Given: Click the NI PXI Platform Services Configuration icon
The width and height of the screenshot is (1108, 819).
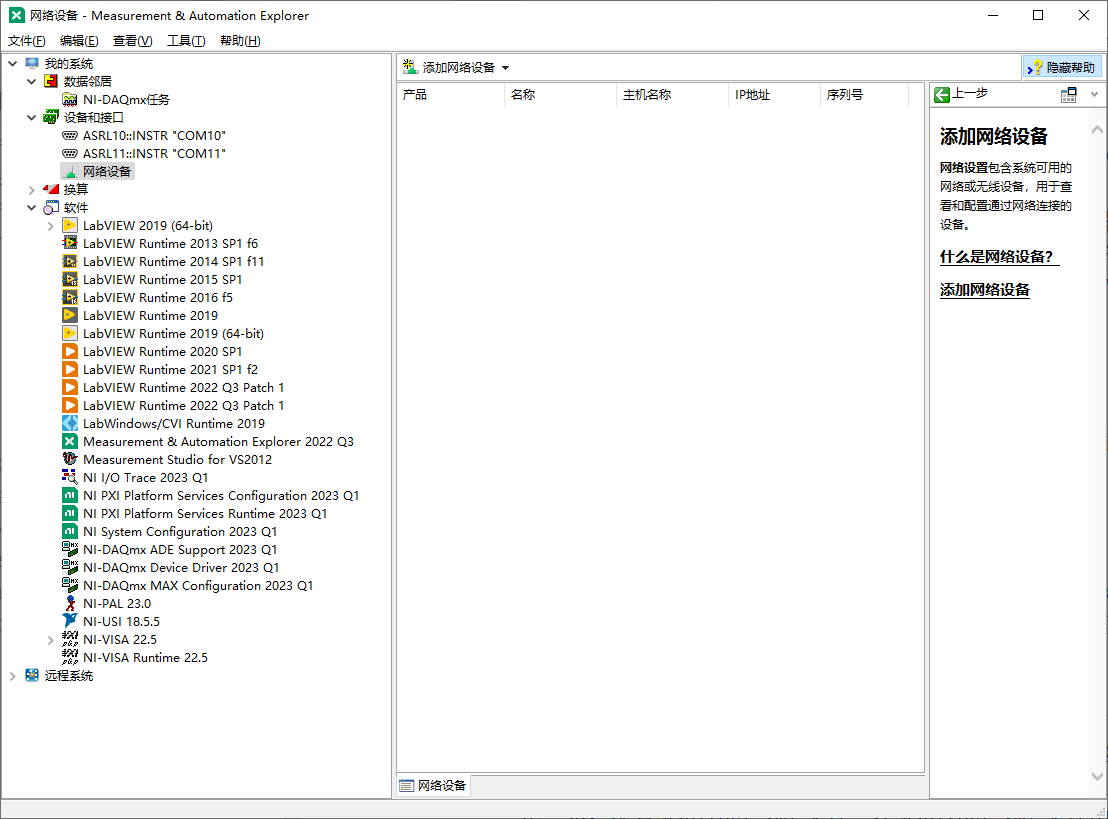Looking at the screenshot, I should point(70,495).
